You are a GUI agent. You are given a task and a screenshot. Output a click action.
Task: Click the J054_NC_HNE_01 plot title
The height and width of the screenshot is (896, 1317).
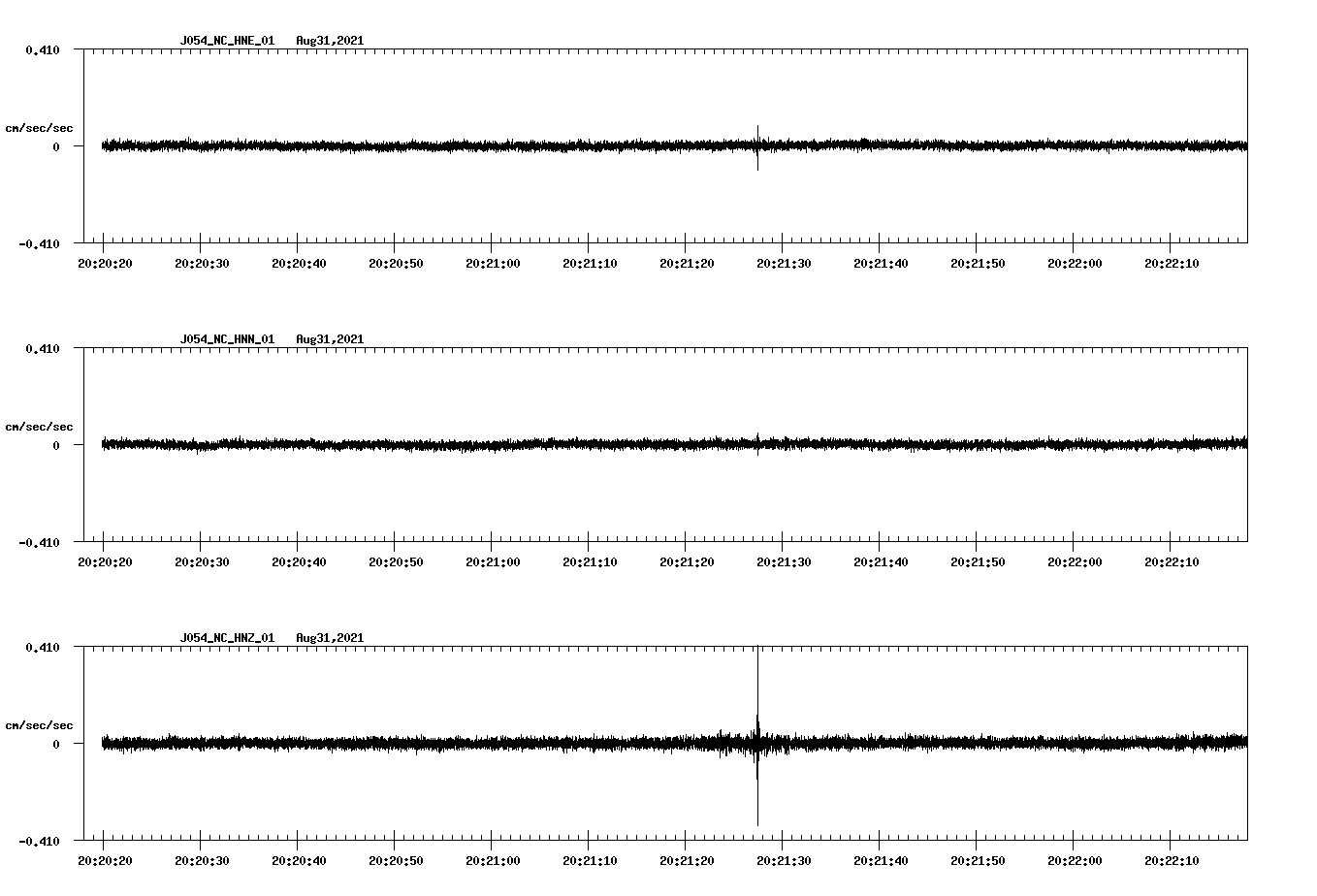(x=227, y=41)
